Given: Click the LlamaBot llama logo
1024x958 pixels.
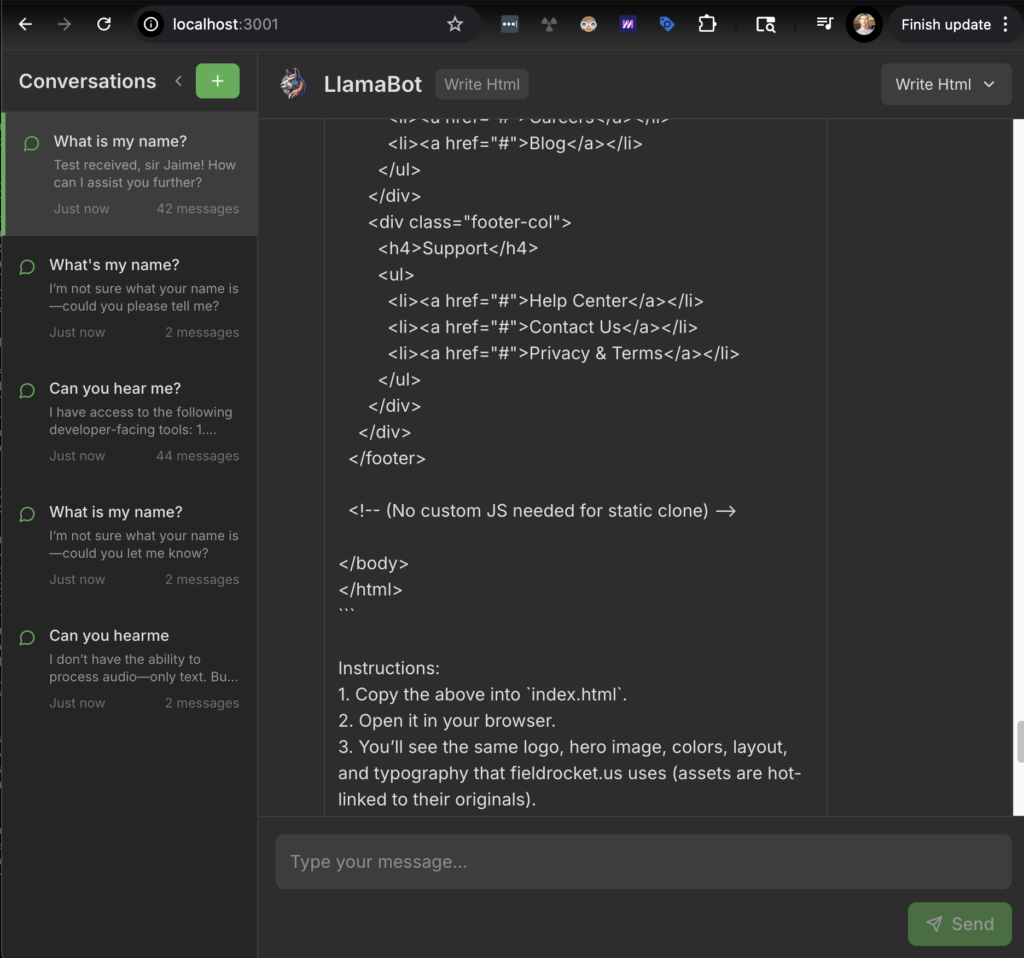Looking at the screenshot, I should coord(293,84).
